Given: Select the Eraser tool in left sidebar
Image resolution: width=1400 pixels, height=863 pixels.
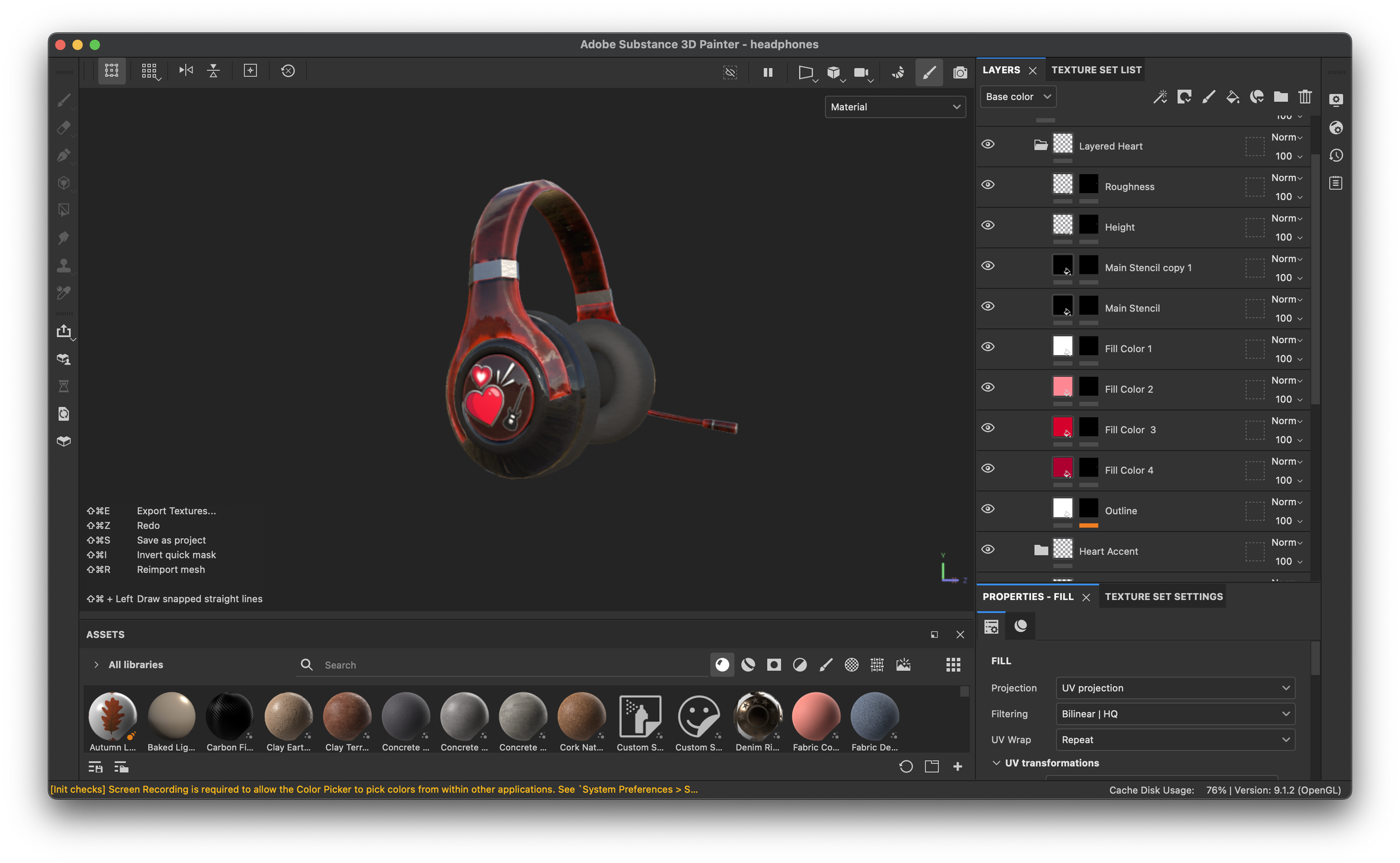Looking at the screenshot, I should 64,127.
